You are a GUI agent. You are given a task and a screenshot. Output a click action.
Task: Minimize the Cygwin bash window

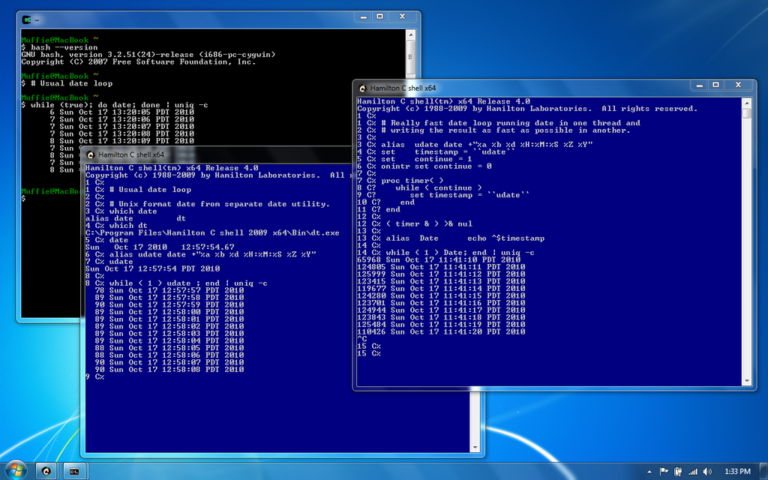coord(363,17)
